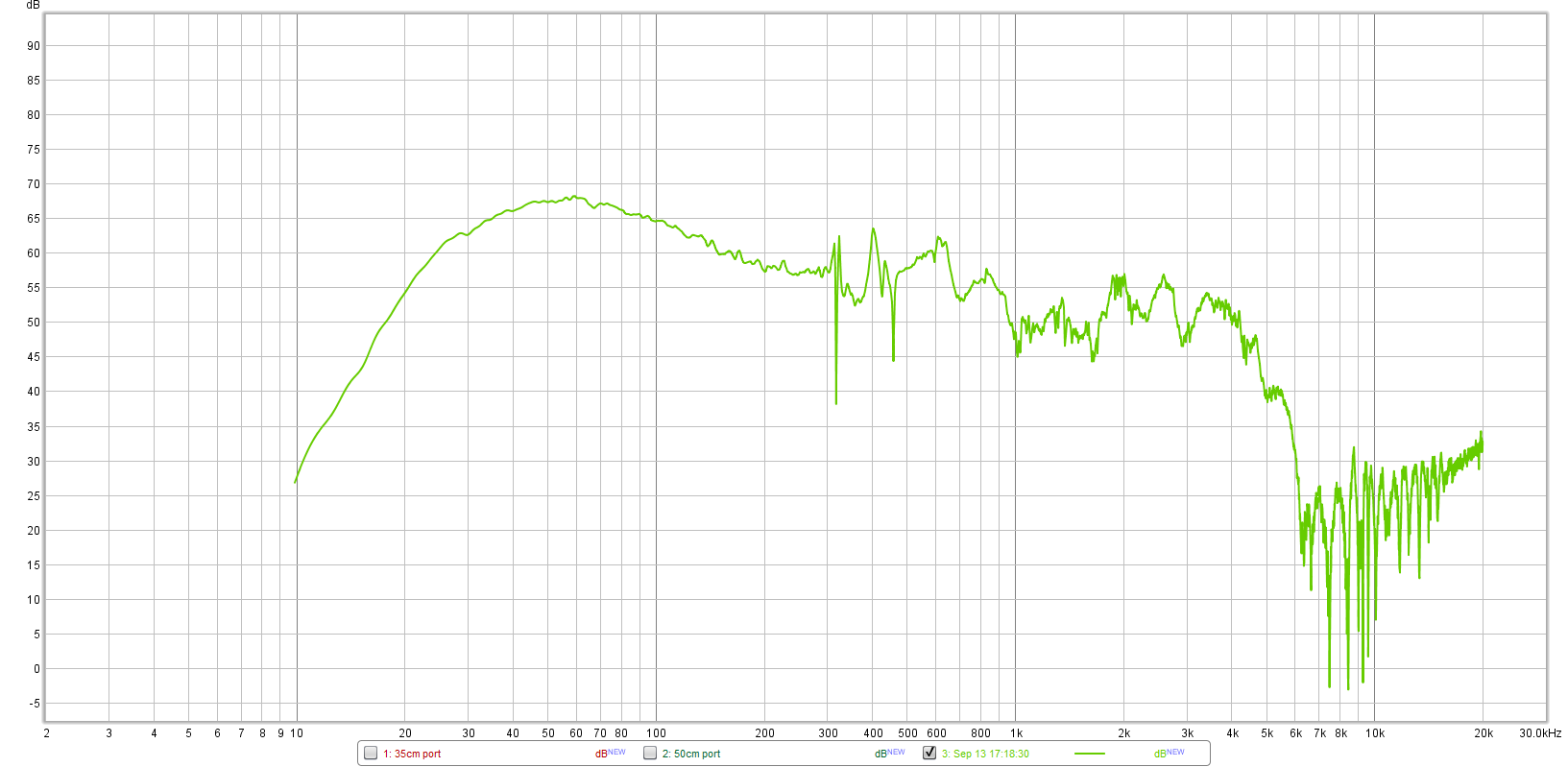Uncheck the '3: Sep 13 17:18:30' trace checkbox
This screenshot has width=1568, height=767.
[929, 753]
